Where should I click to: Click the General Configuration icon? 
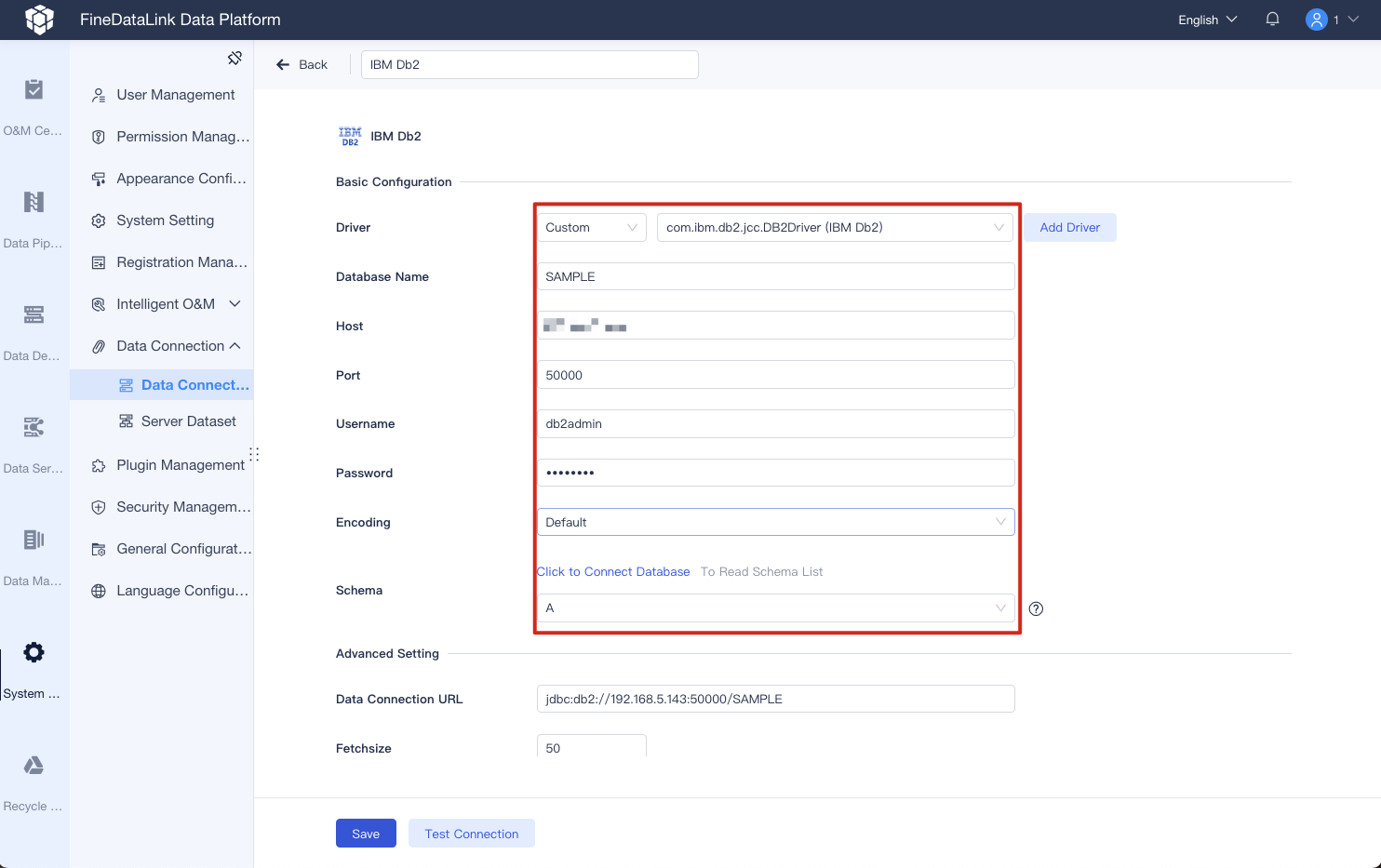[99, 549]
